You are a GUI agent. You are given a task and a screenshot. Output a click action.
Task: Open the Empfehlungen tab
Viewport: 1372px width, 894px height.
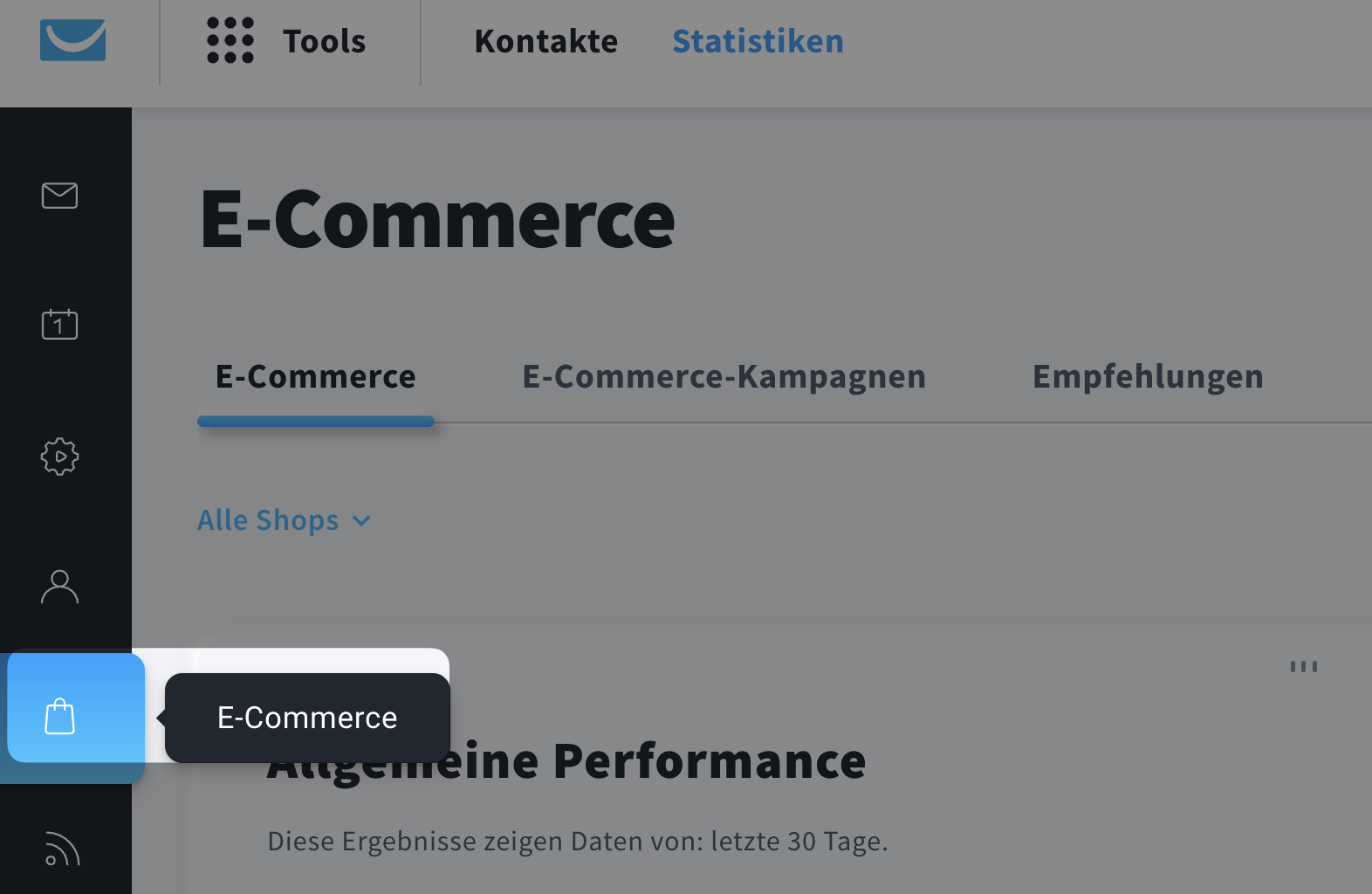[x=1148, y=375]
